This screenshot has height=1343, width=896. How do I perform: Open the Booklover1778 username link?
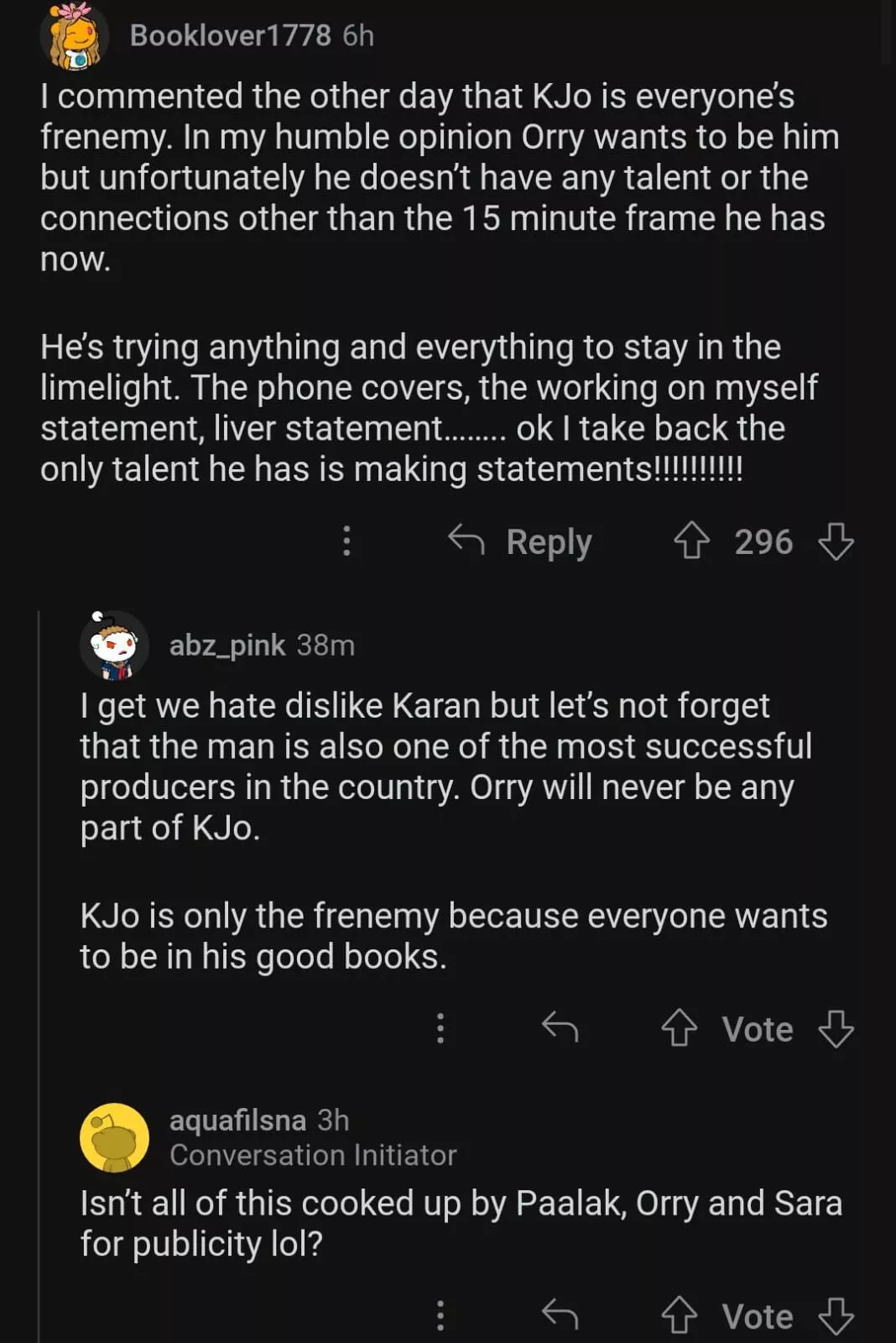pos(230,35)
